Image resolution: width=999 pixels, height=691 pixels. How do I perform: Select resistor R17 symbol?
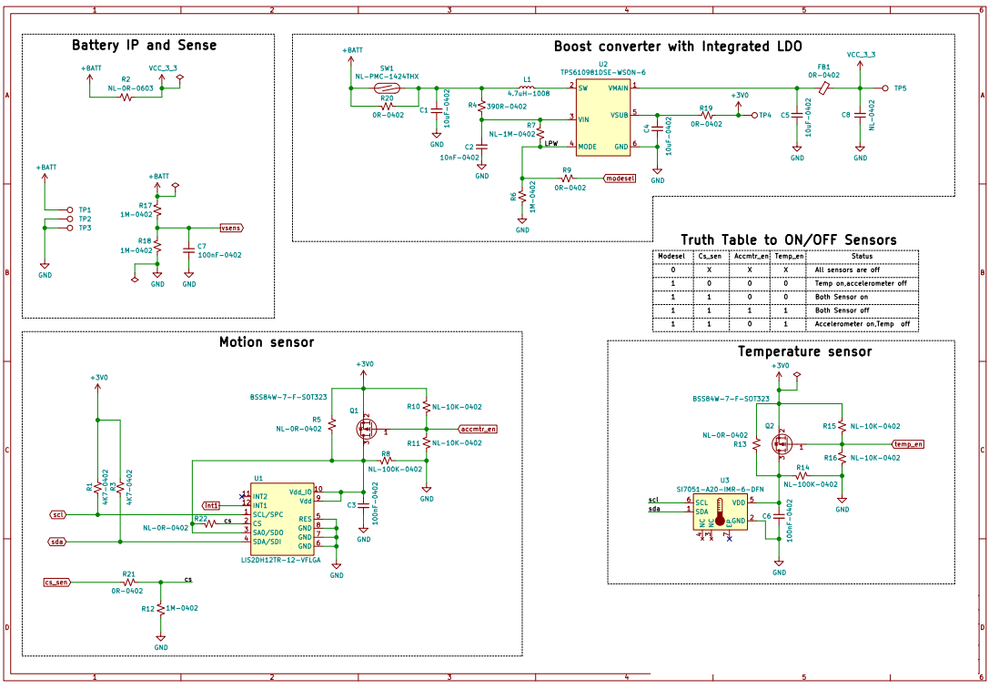[157, 210]
